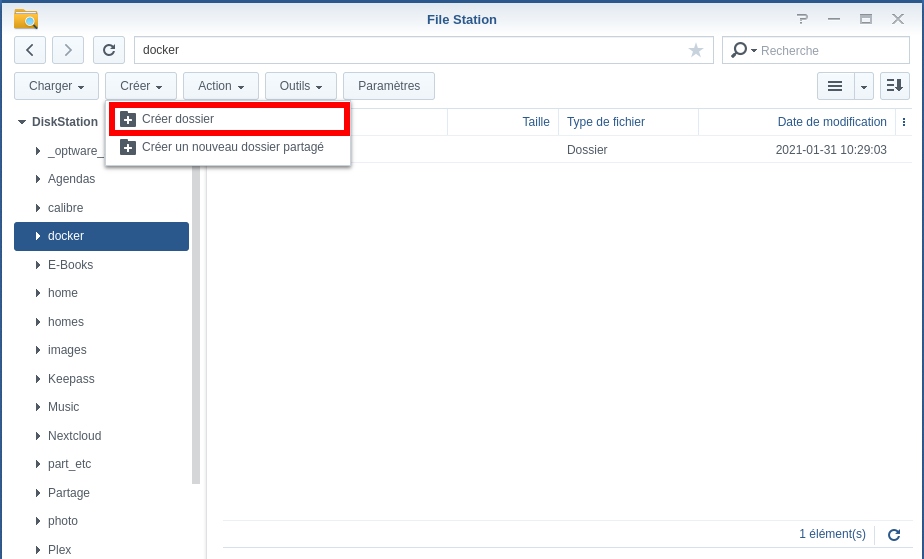This screenshot has height=559, width=924.
Task: Expand the Nextcloud folder tree arrow
Action: pyautogui.click(x=37, y=436)
